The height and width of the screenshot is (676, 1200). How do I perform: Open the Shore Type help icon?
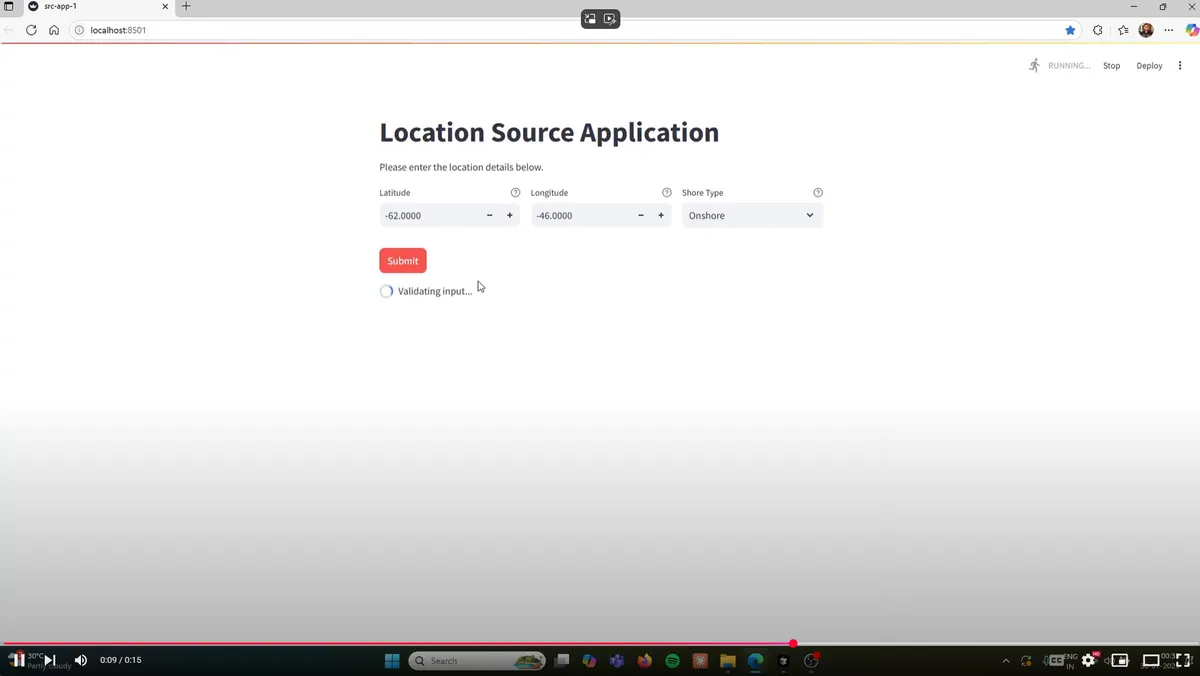point(818,192)
